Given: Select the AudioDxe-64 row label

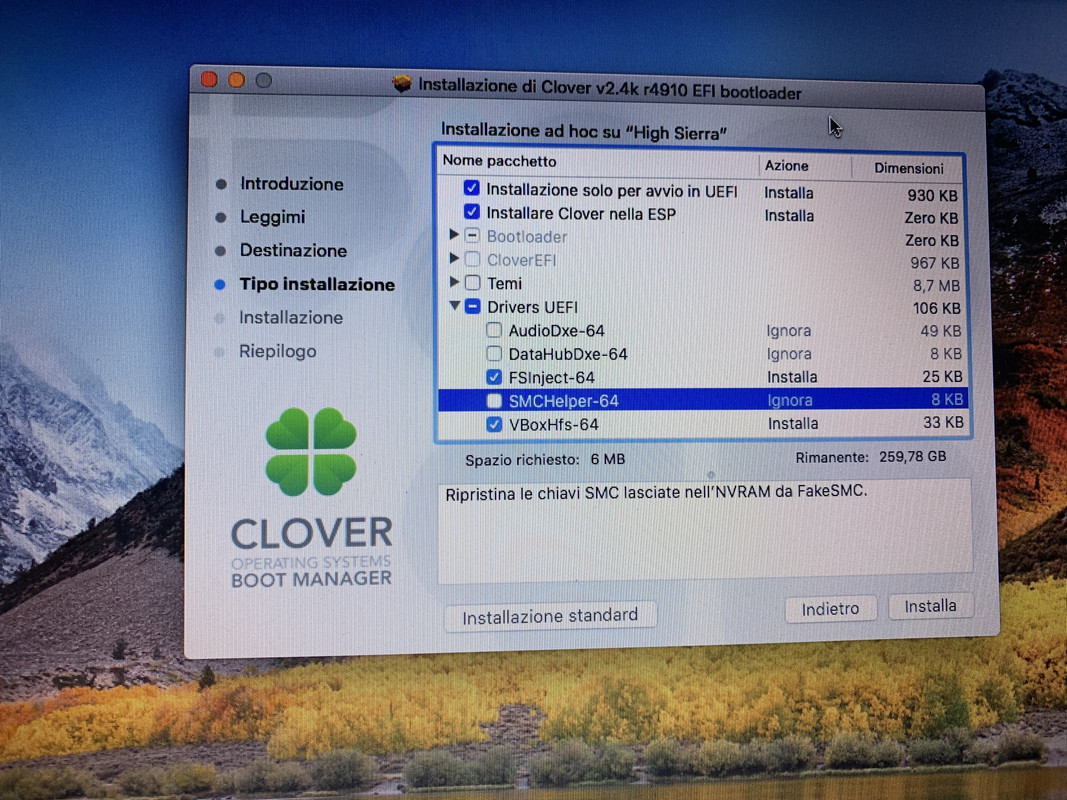Looking at the screenshot, I should (x=557, y=331).
